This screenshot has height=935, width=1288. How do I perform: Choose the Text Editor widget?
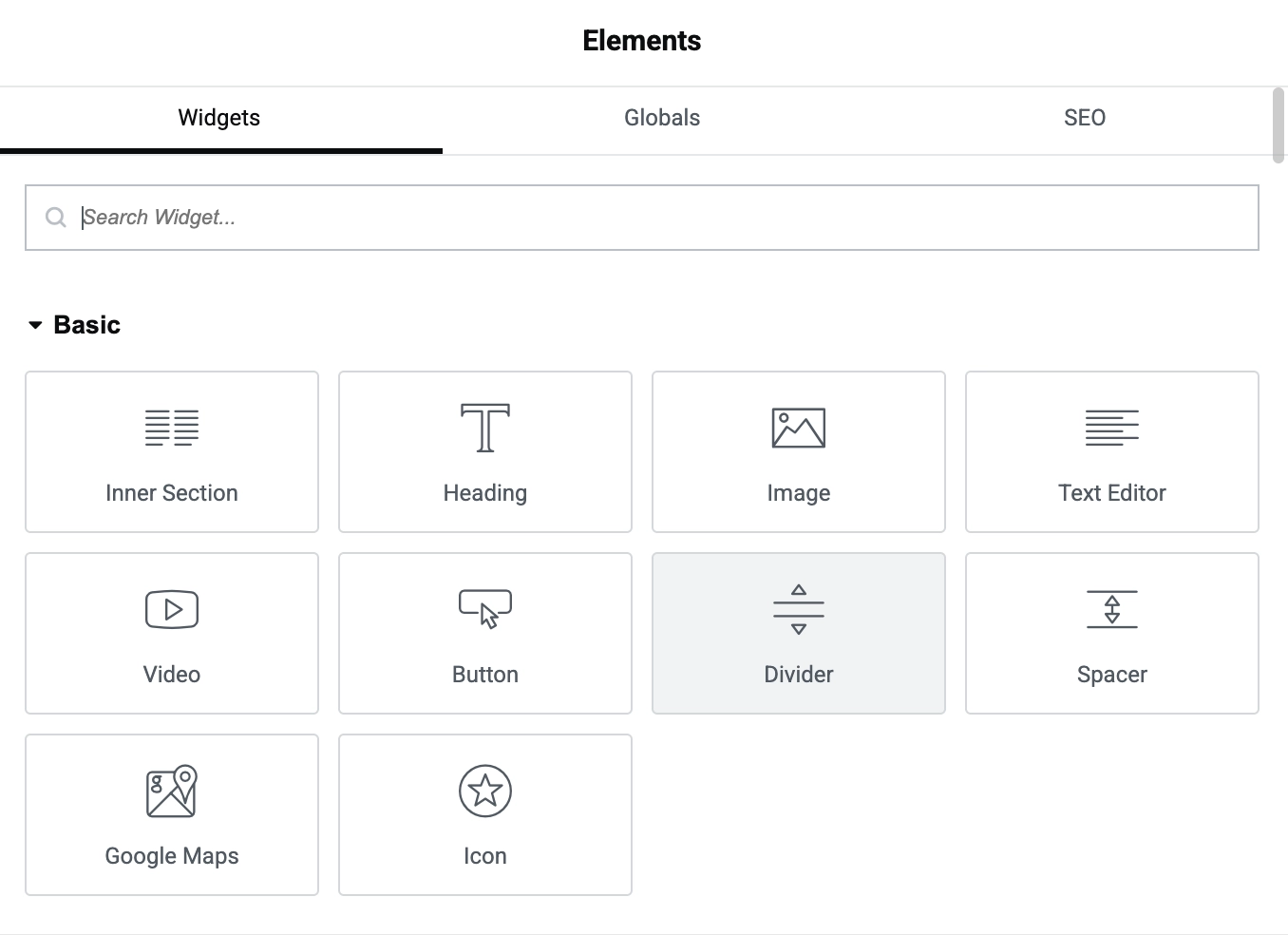click(1111, 451)
